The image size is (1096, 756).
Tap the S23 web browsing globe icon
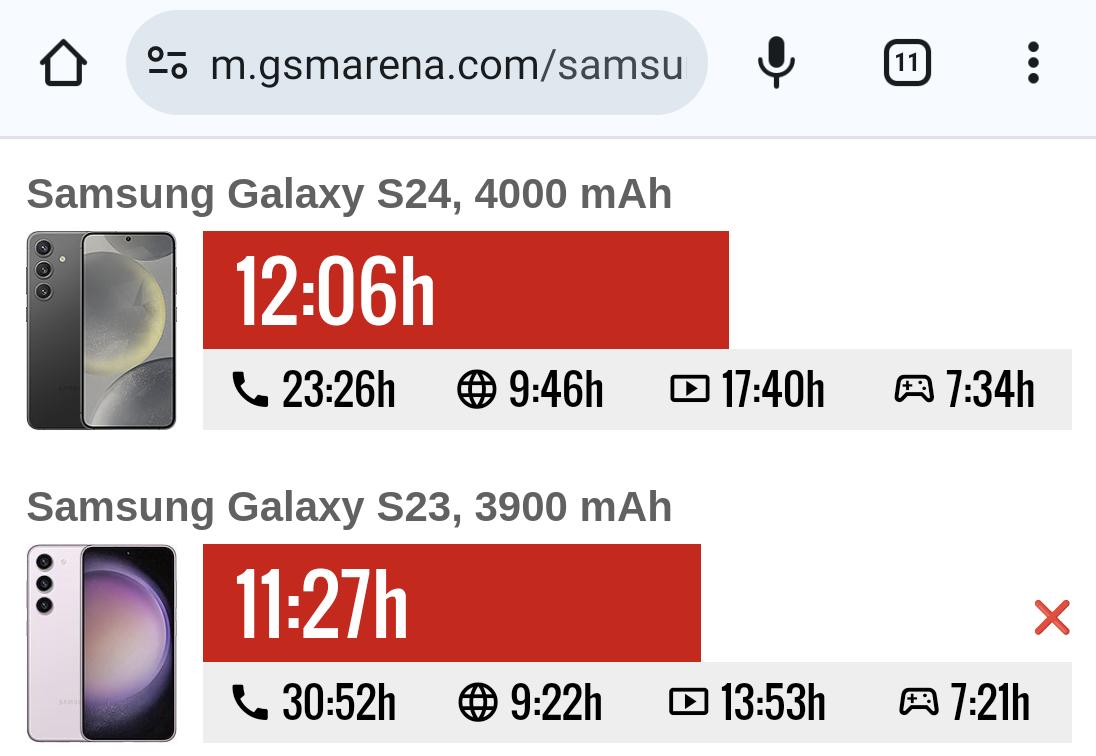[478, 702]
